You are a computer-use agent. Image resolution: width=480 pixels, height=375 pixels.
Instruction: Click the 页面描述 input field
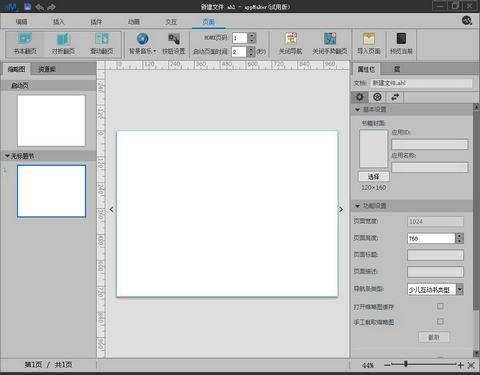[x=435, y=272]
